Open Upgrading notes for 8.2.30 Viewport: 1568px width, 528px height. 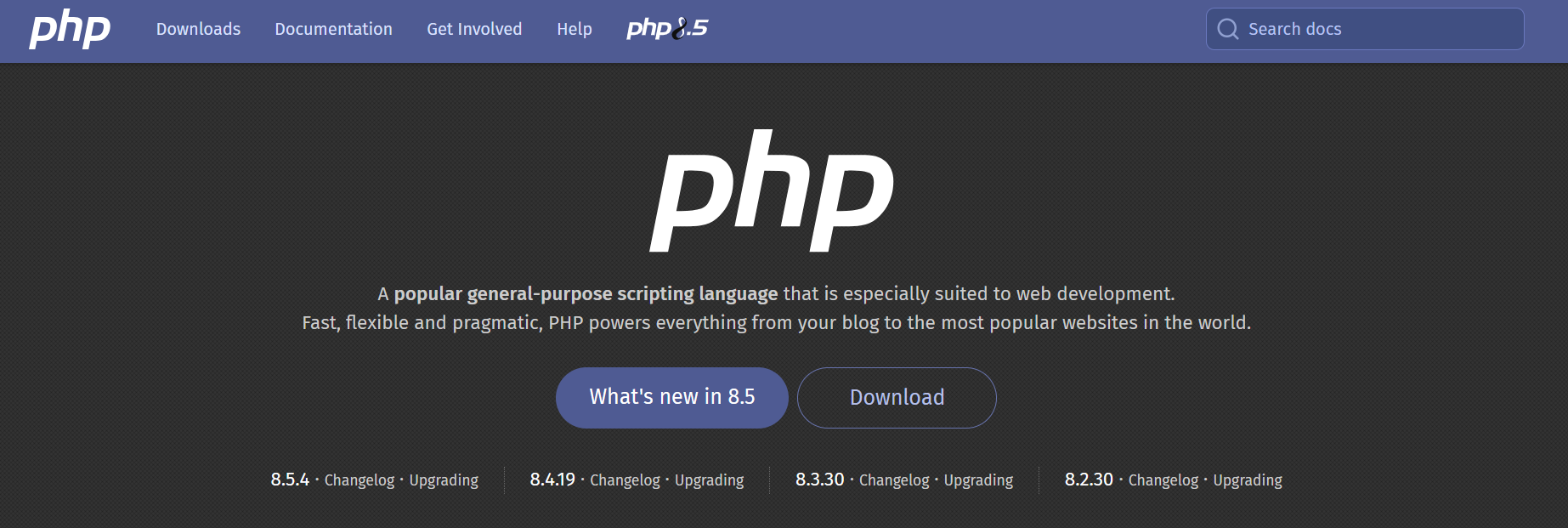[x=1248, y=480]
